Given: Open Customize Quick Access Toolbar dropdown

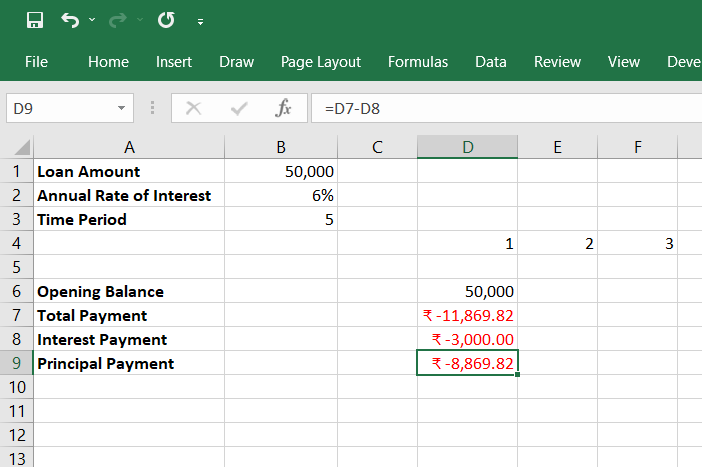Looking at the screenshot, I should (x=201, y=21).
